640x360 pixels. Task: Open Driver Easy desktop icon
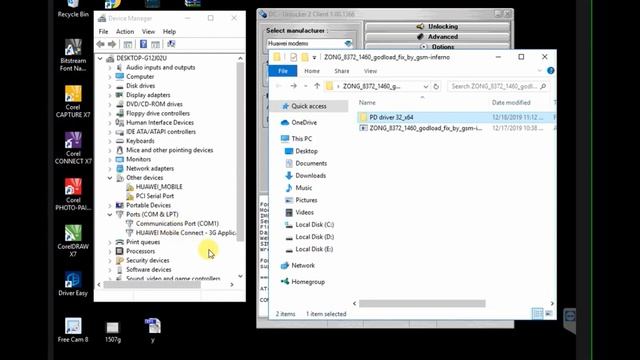[x=73, y=284]
